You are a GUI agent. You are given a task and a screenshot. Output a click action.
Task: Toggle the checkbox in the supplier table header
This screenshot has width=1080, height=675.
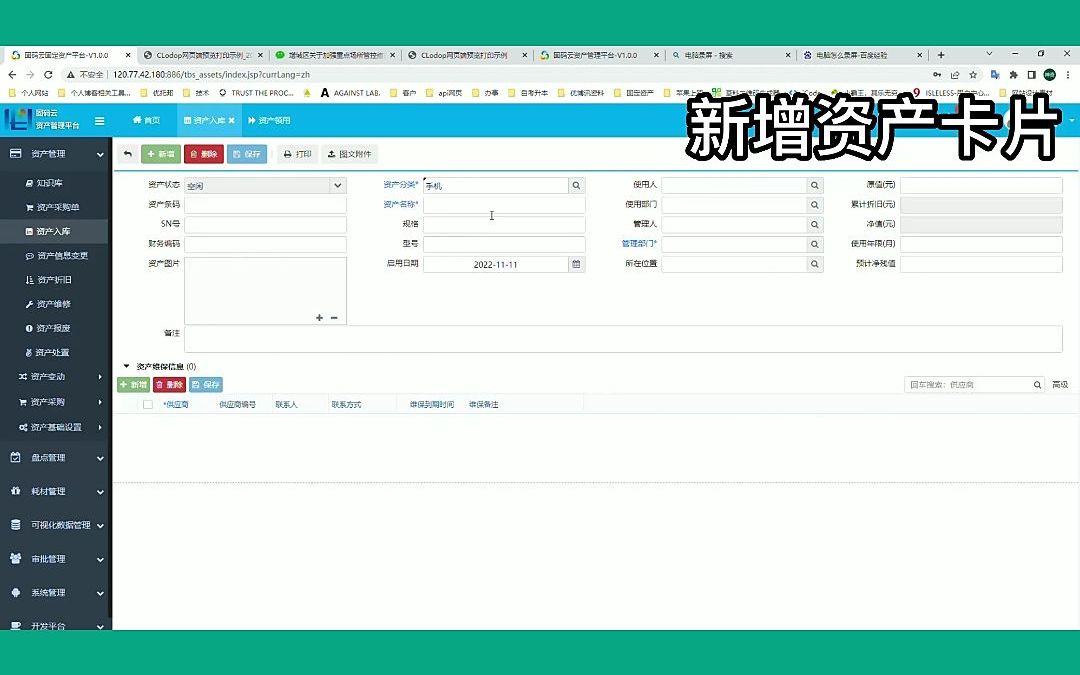[x=148, y=404]
